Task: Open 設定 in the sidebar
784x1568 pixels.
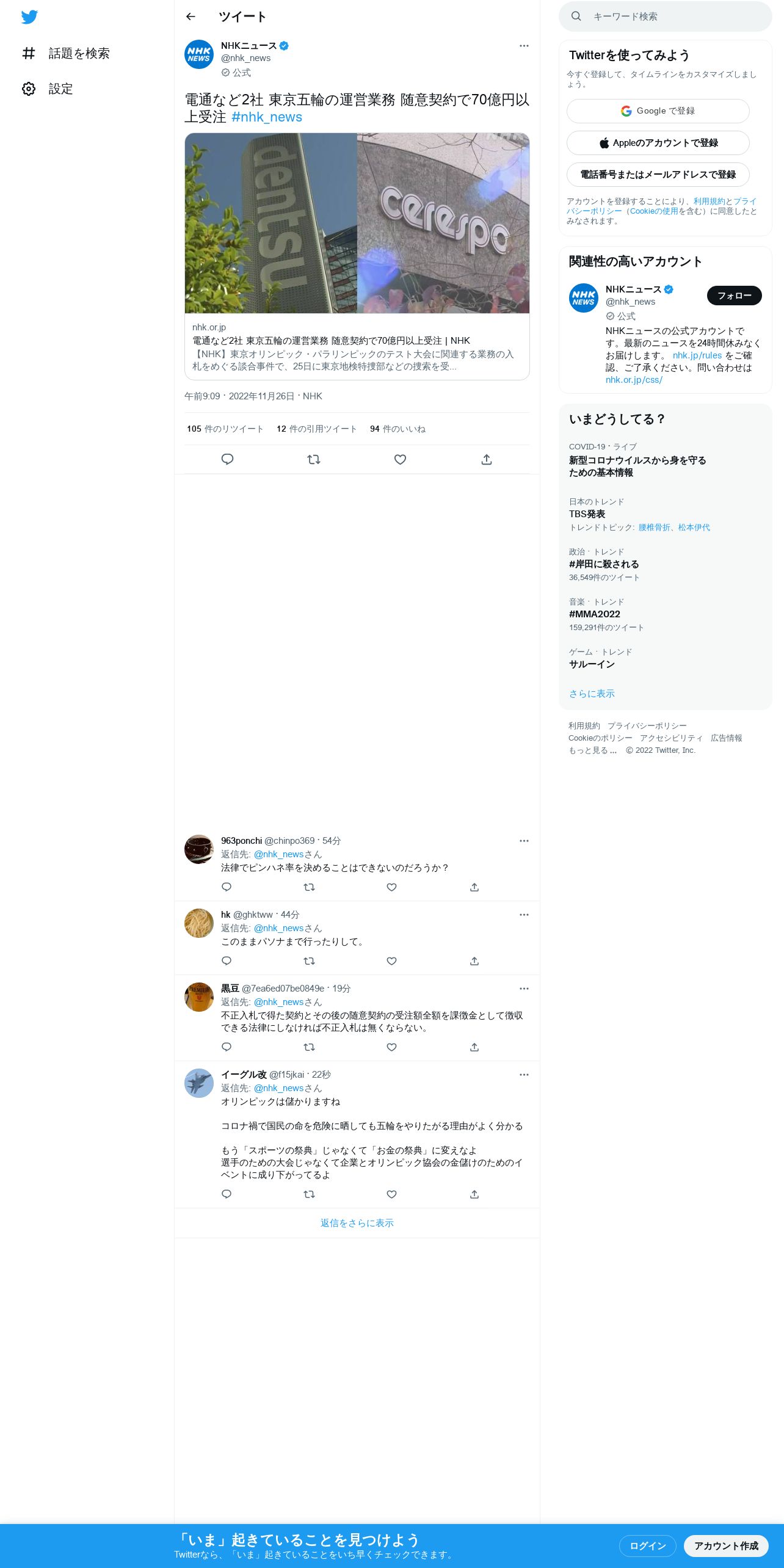Action: (48, 89)
